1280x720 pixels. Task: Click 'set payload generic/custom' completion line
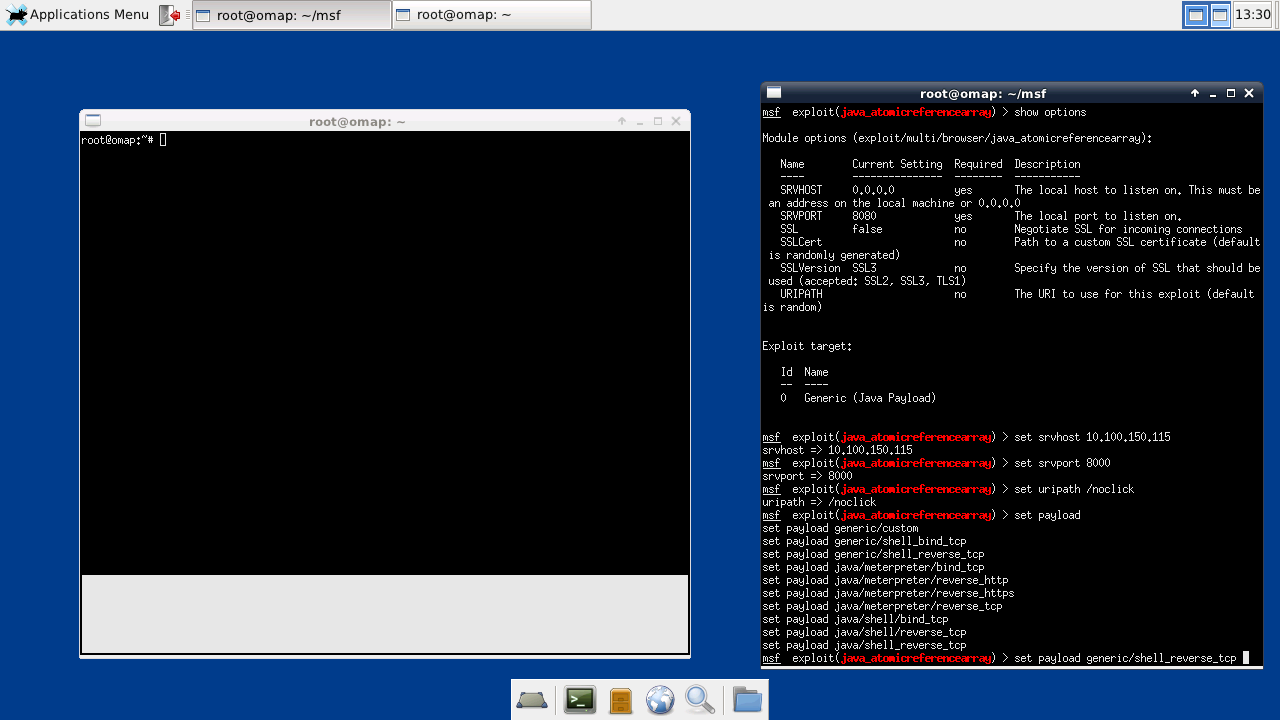pyautogui.click(x=840, y=528)
